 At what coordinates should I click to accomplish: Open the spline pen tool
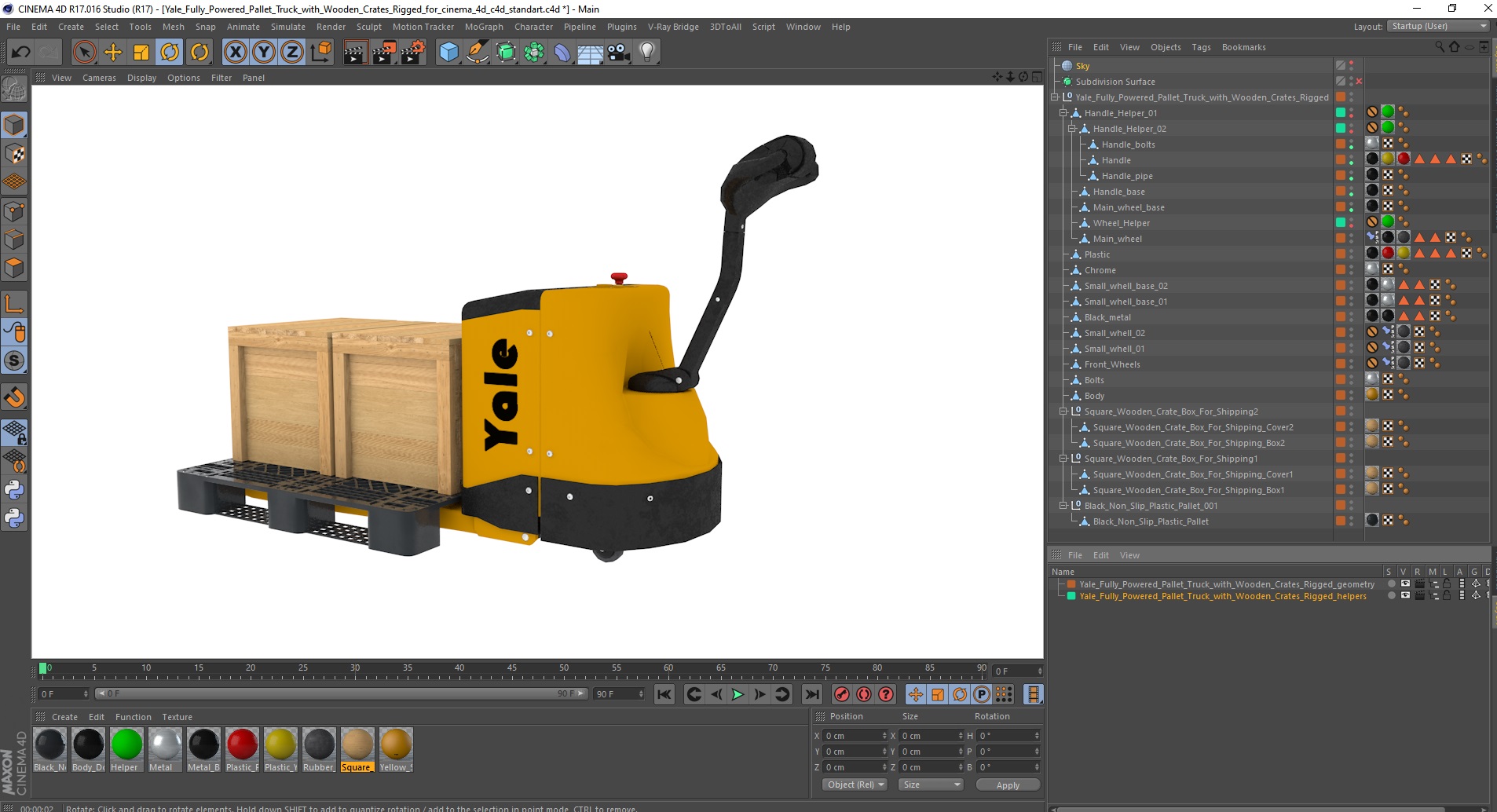[x=477, y=52]
